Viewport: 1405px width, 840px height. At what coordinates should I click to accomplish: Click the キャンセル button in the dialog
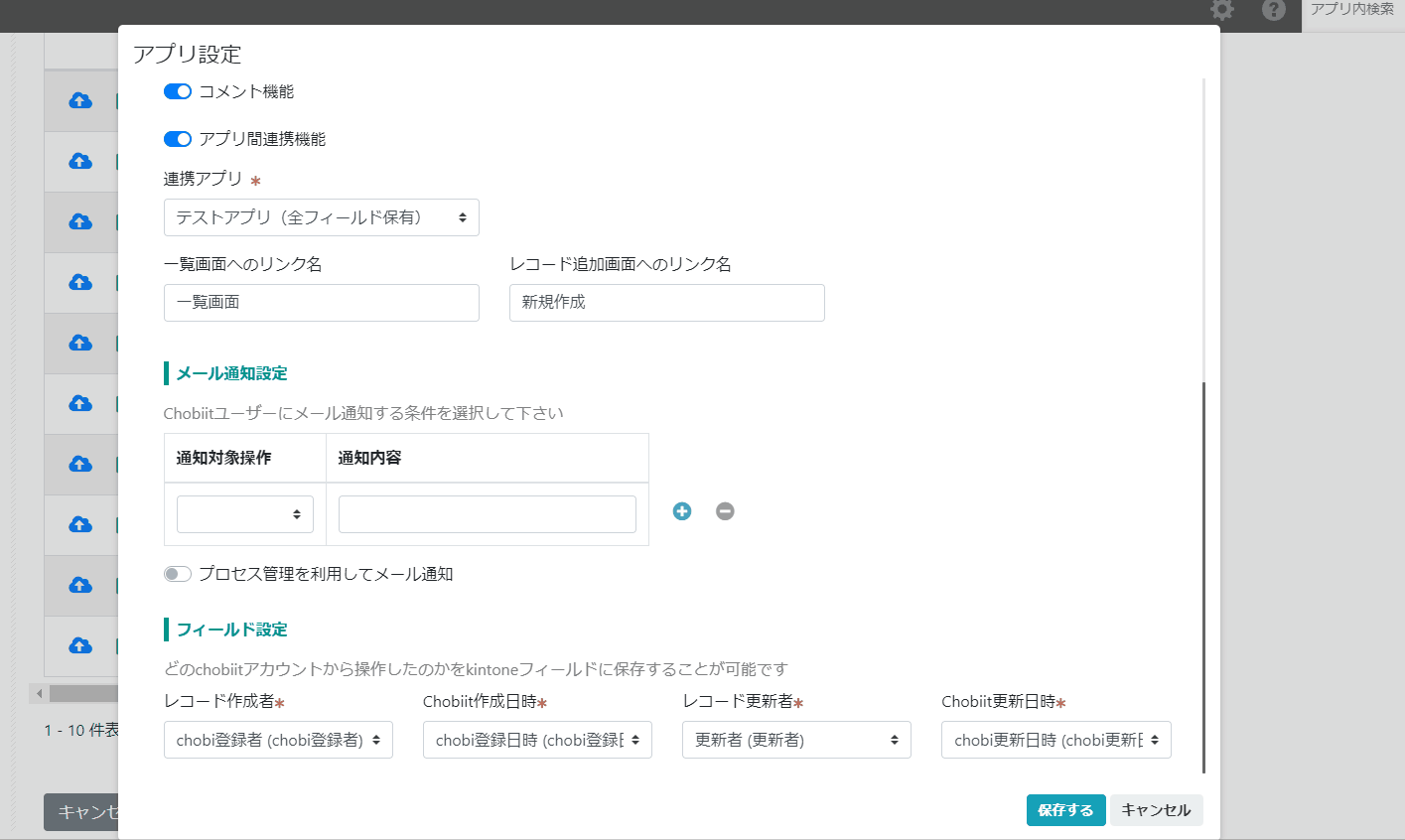[x=1156, y=810]
